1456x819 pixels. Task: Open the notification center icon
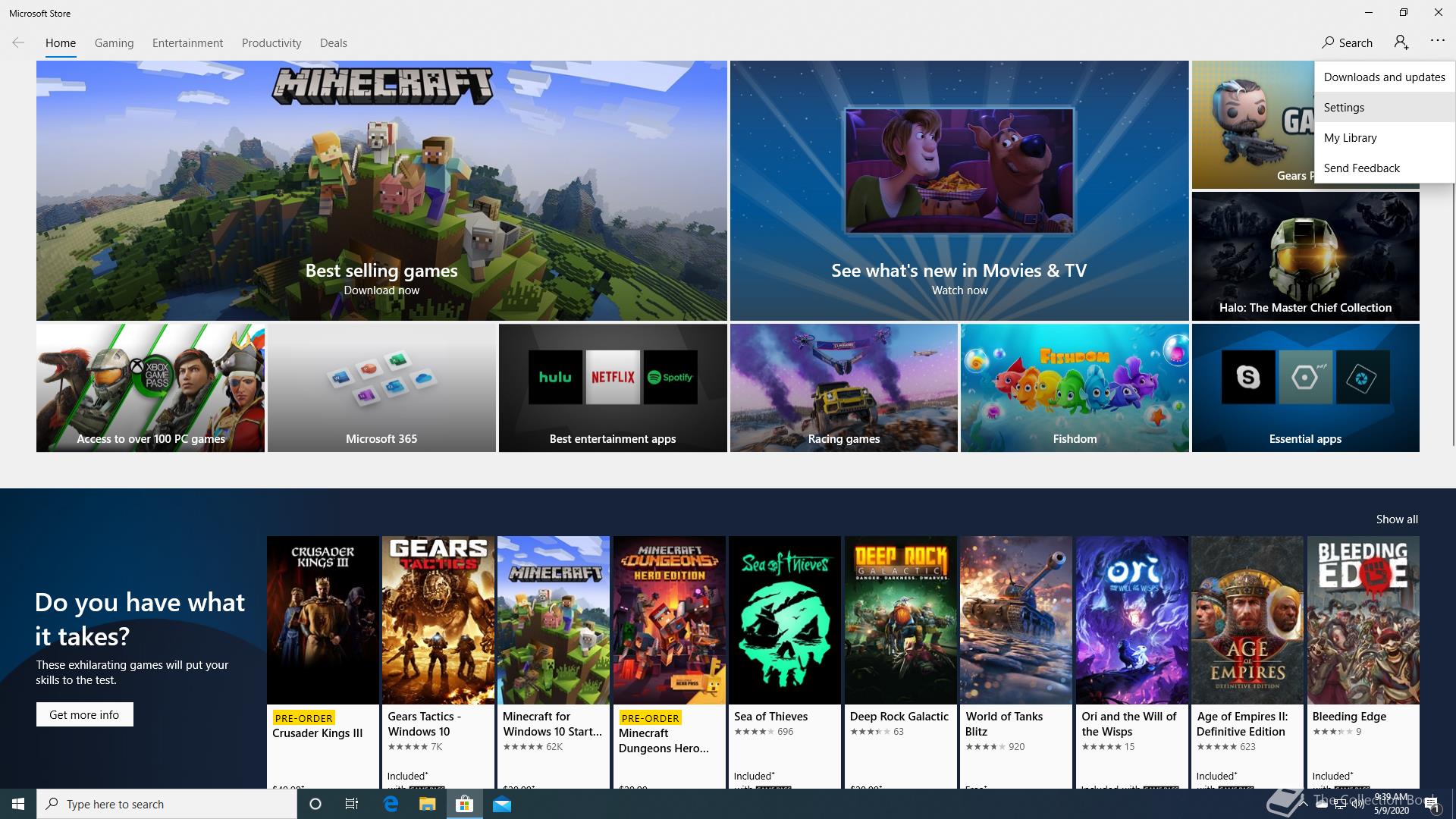pos(1431,805)
